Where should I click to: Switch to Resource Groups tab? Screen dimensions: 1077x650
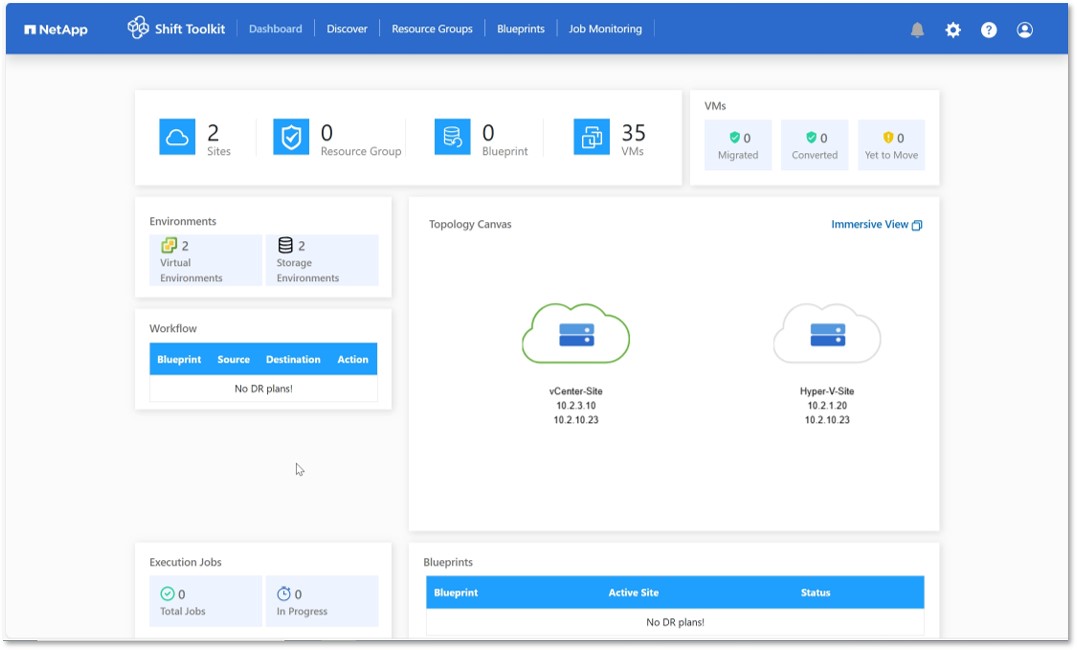(432, 29)
